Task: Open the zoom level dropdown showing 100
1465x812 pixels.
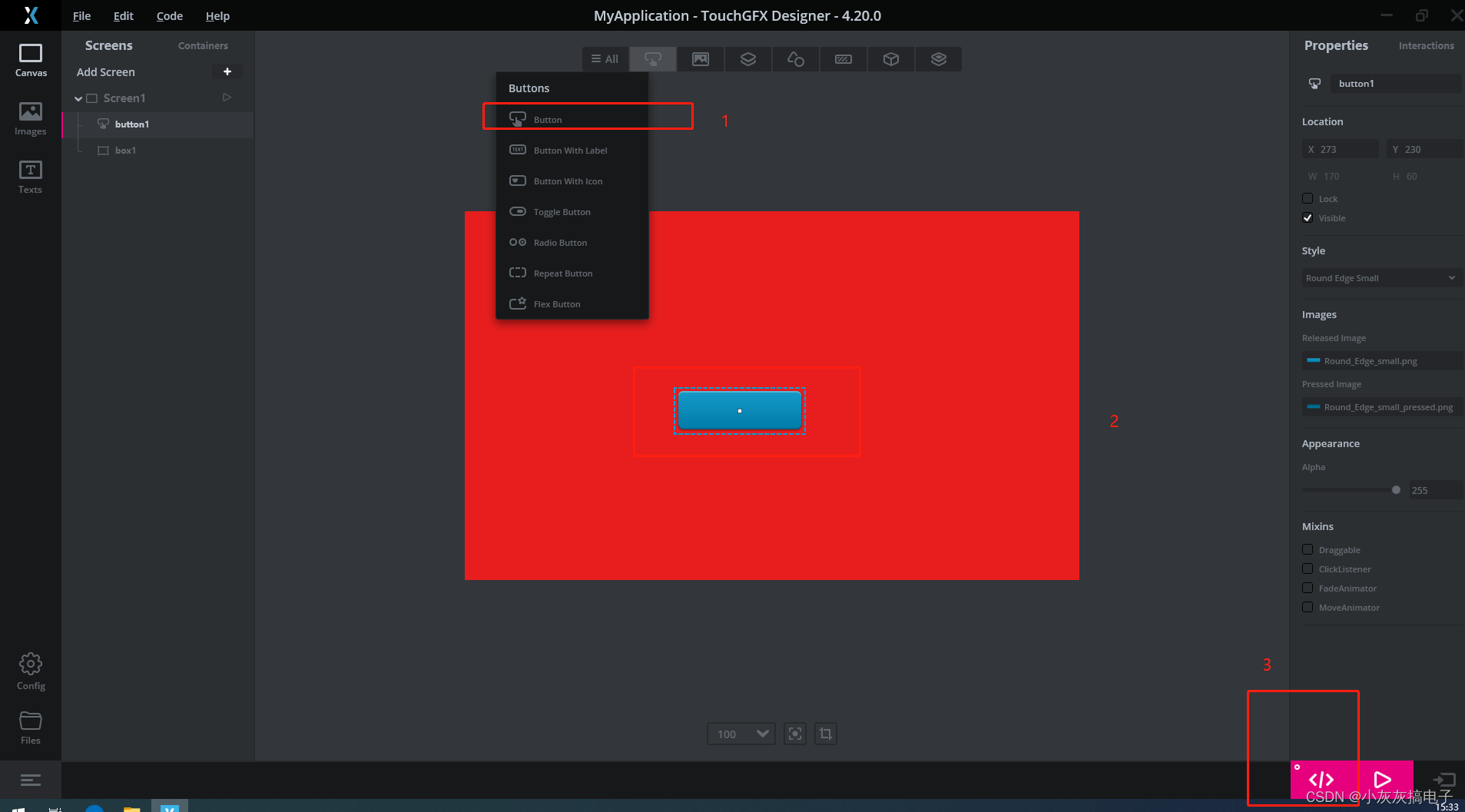Action: (x=741, y=734)
